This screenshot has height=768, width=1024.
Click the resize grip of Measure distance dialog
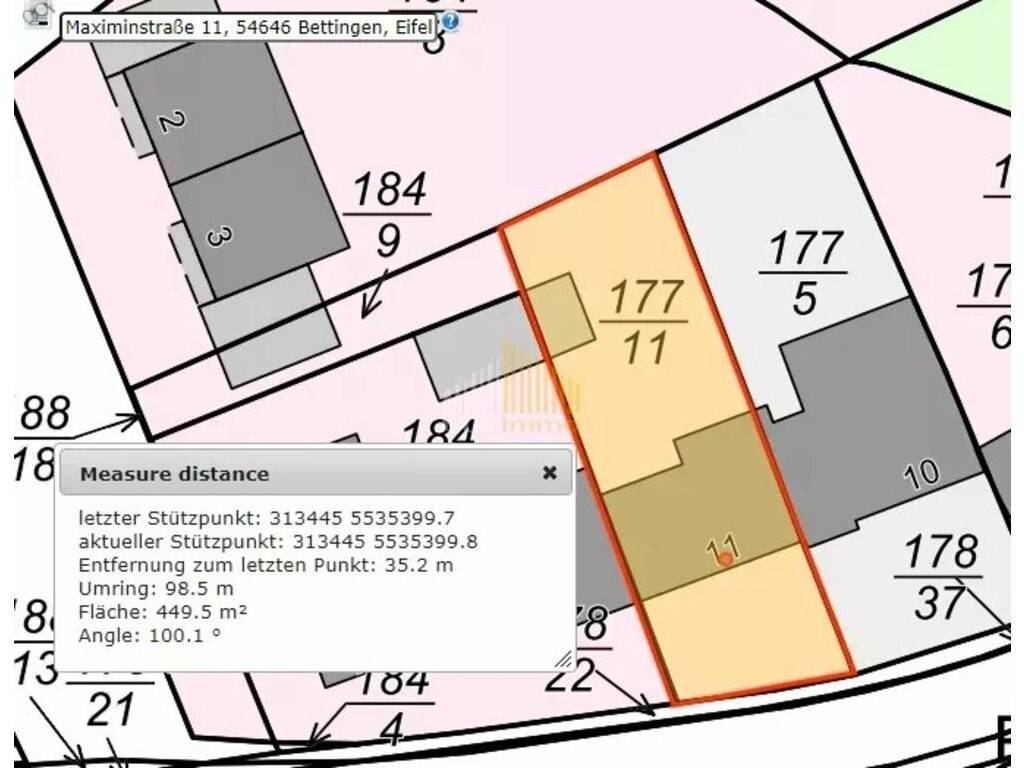click(x=564, y=659)
